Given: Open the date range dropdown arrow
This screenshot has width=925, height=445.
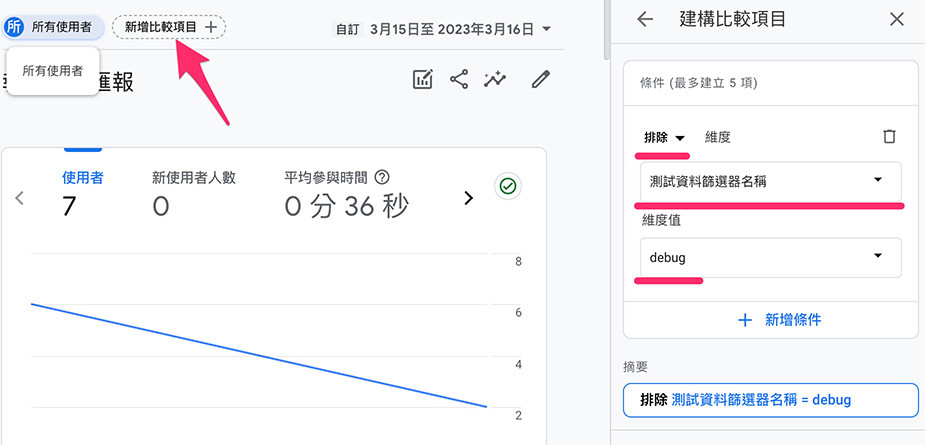Looking at the screenshot, I should tap(546, 28).
